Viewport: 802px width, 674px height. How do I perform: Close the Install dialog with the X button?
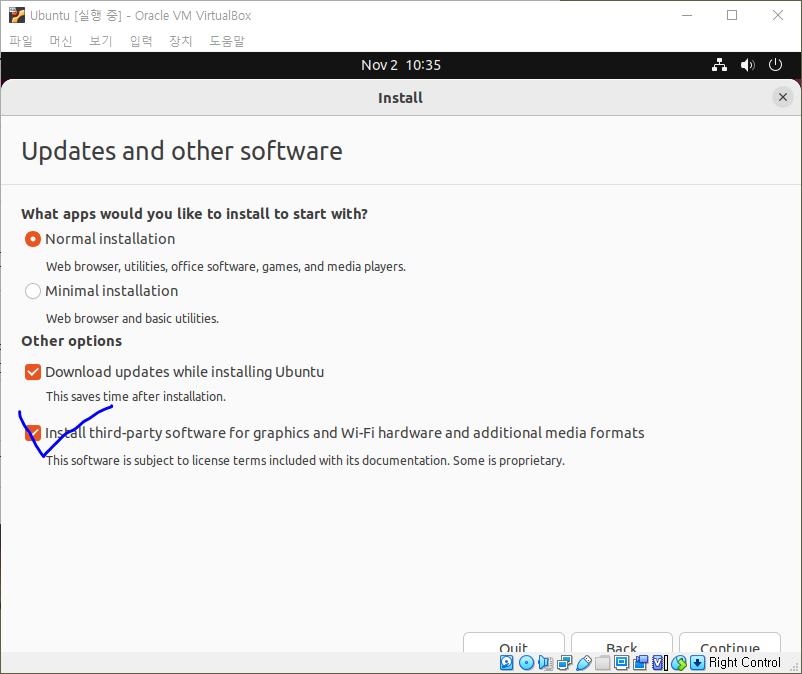click(783, 97)
